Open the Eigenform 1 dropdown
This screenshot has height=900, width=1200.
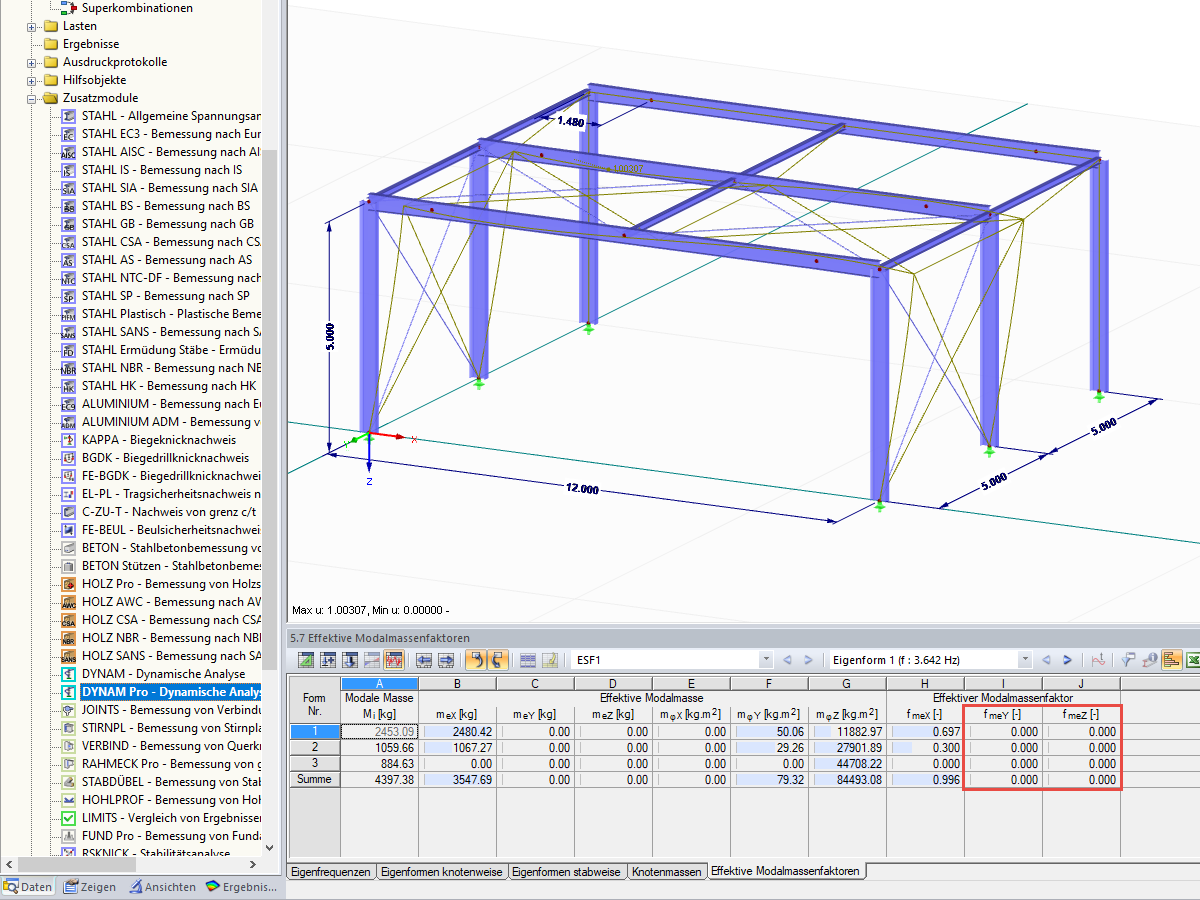pyautogui.click(x=1024, y=660)
